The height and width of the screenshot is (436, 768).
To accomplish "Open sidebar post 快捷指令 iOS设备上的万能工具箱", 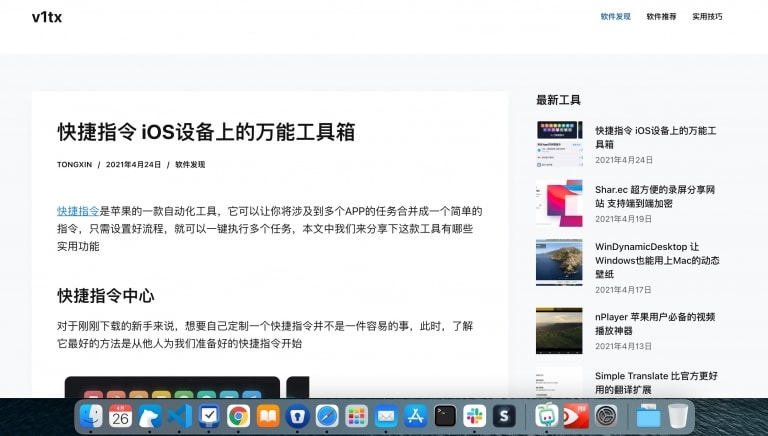I will (656, 137).
